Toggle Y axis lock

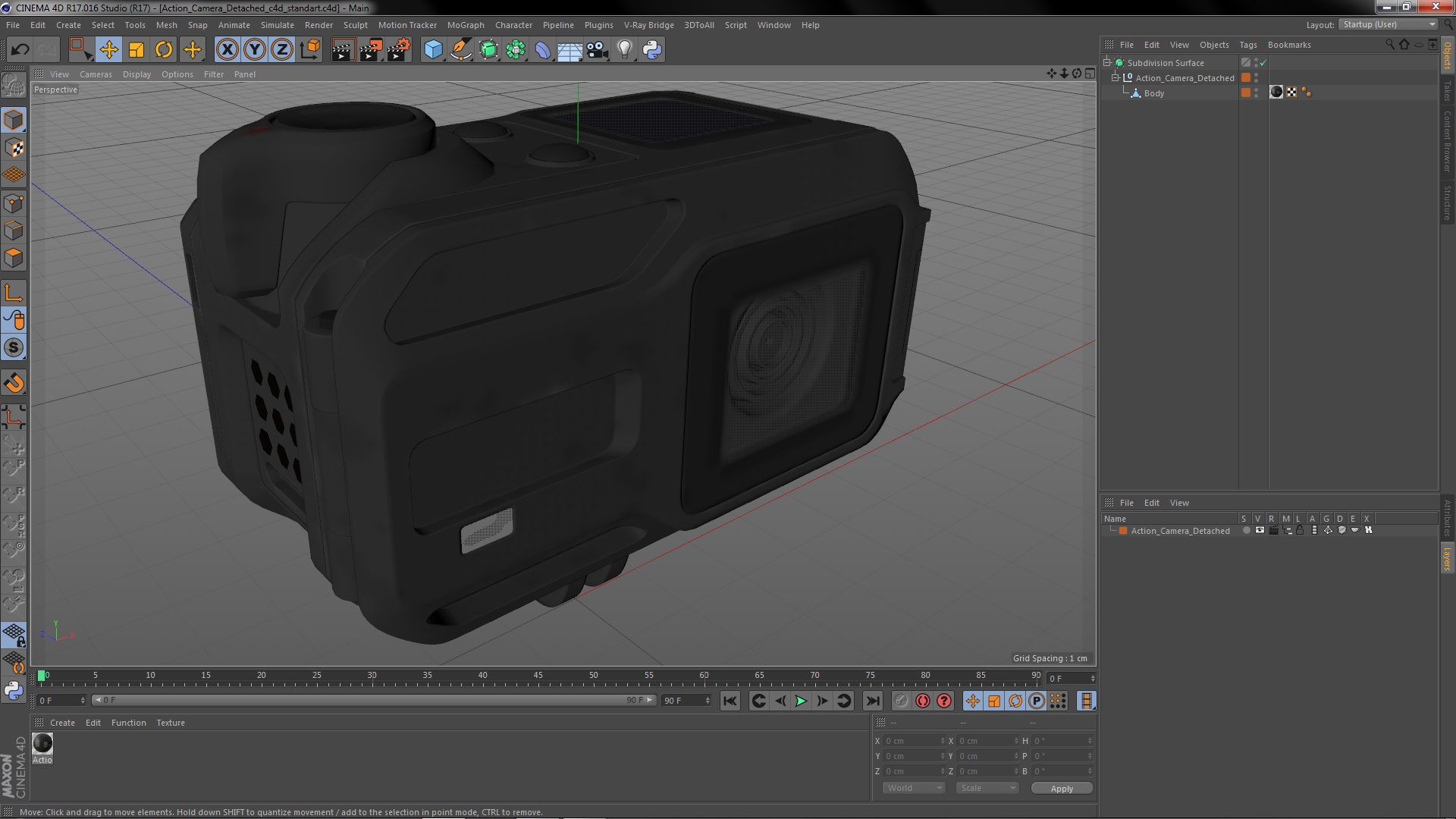pos(255,50)
